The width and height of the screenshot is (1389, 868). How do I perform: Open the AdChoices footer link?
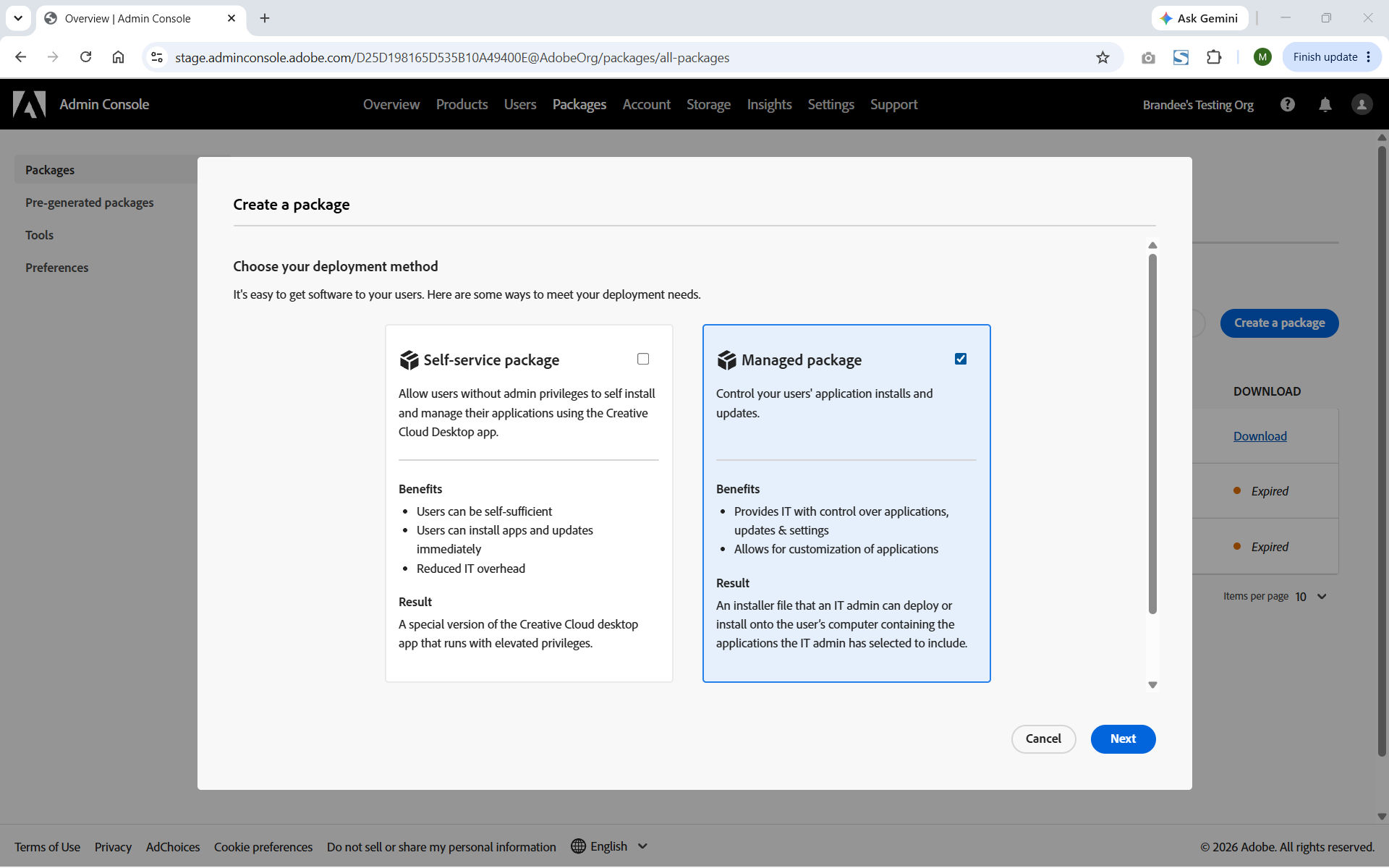pos(173,847)
